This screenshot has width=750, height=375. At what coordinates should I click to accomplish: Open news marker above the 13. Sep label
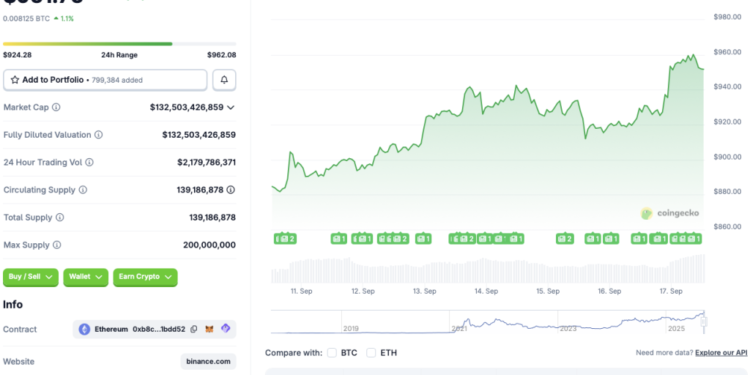click(x=423, y=239)
